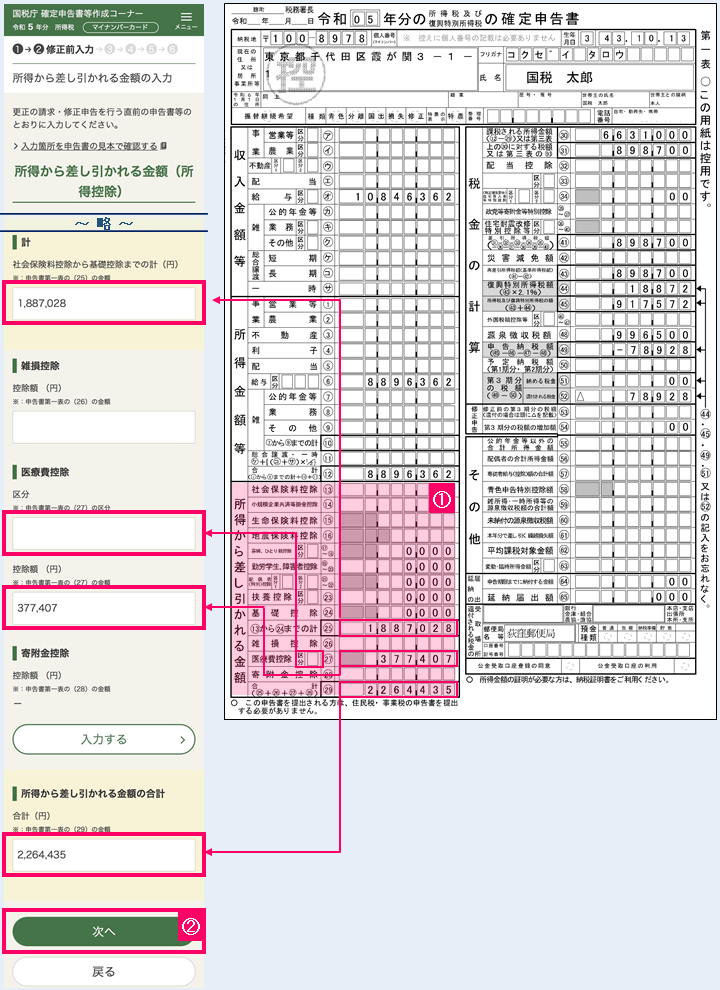
Task: Click 平均課税対象金額 row label
Action: pyautogui.click(x=519, y=551)
